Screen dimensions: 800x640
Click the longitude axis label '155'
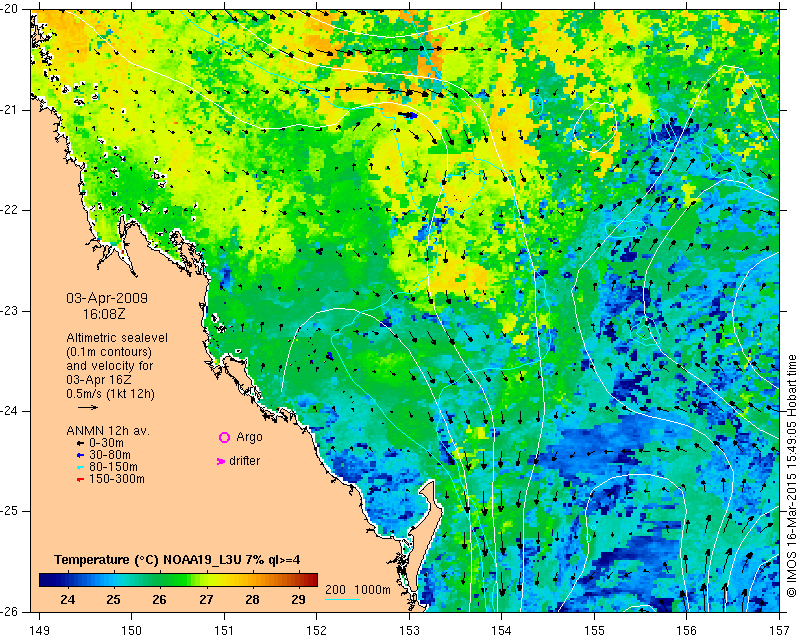tap(594, 631)
